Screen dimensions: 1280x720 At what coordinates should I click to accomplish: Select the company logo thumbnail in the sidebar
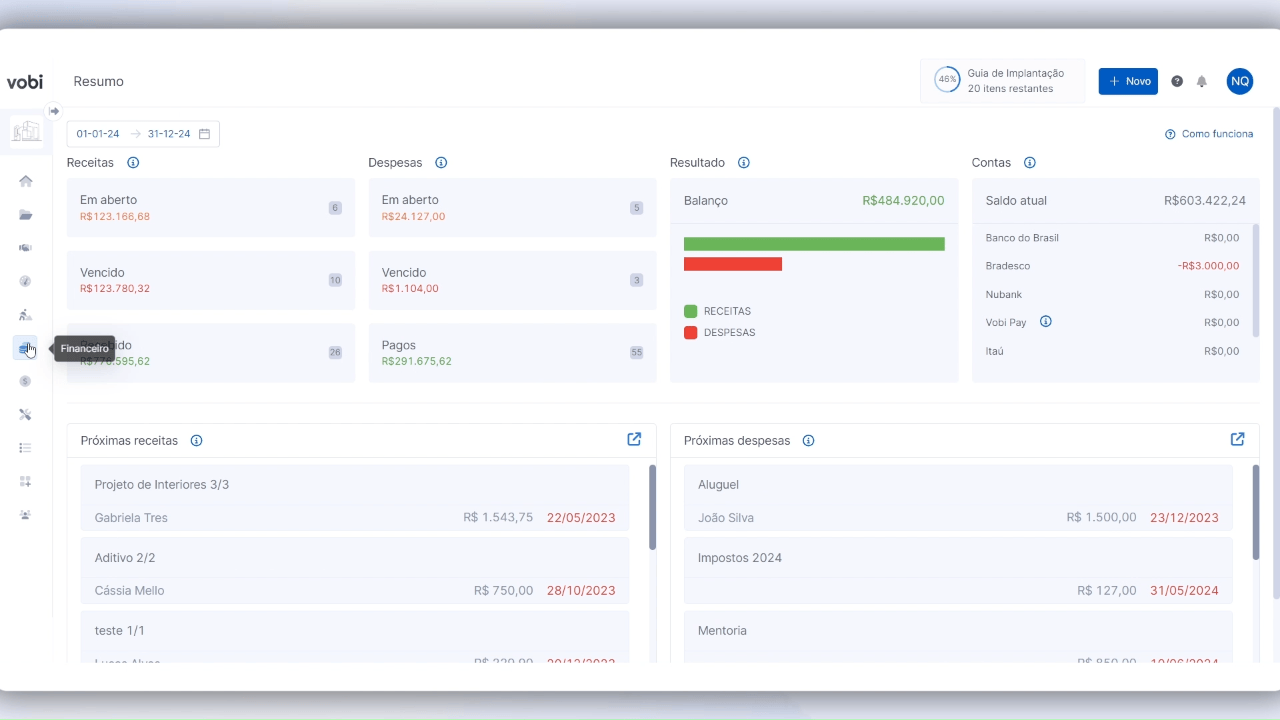tap(26, 131)
